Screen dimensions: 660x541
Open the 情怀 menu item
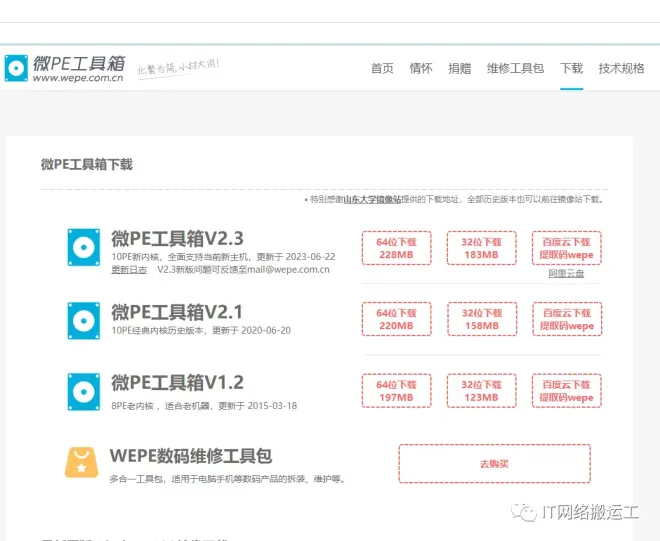point(421,68)
